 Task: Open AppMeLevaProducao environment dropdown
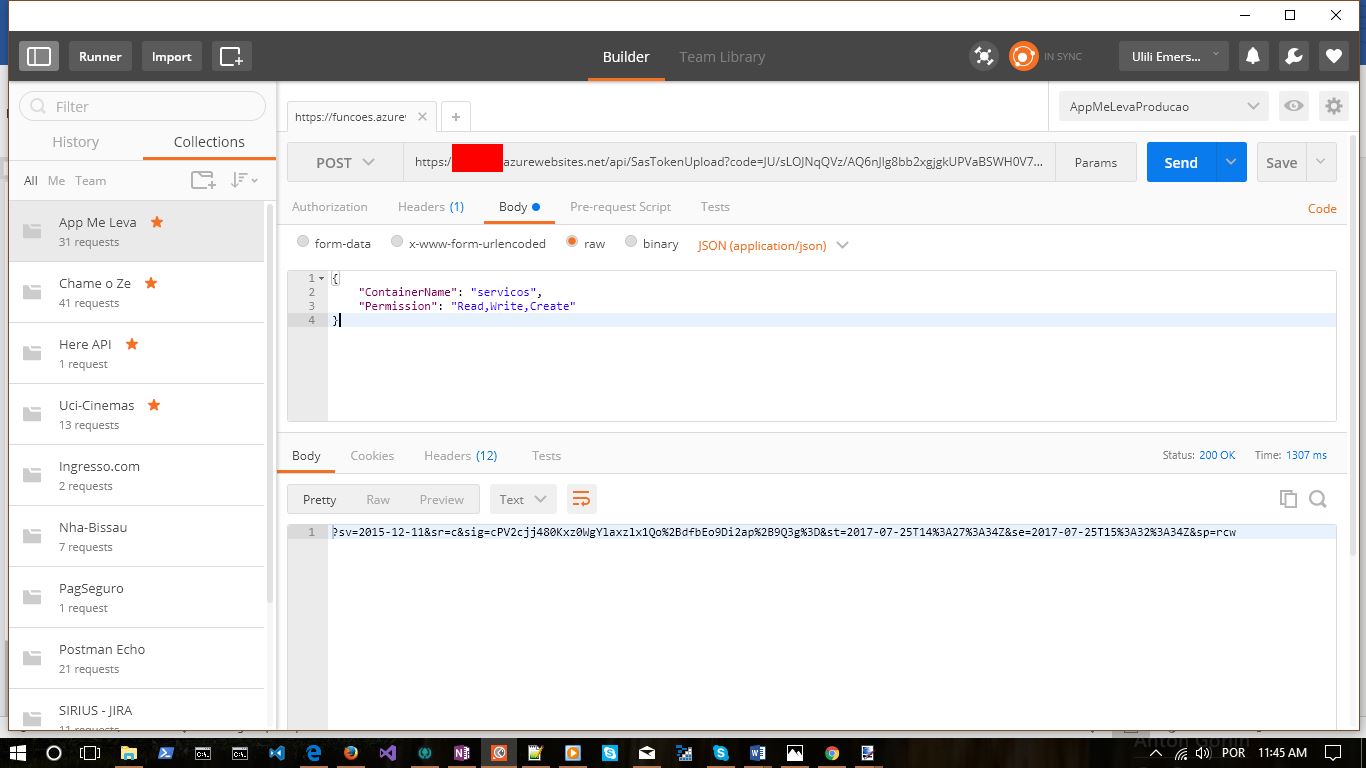pyautogui.click(x=1164, y=106)
